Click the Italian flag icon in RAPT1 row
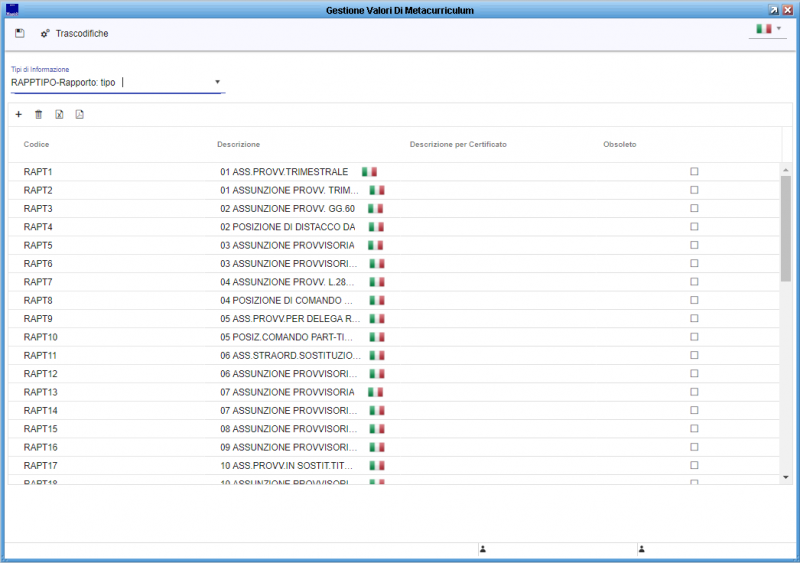Image resolution: width=800 pixels, height=563 pixels. coord(369,172)
